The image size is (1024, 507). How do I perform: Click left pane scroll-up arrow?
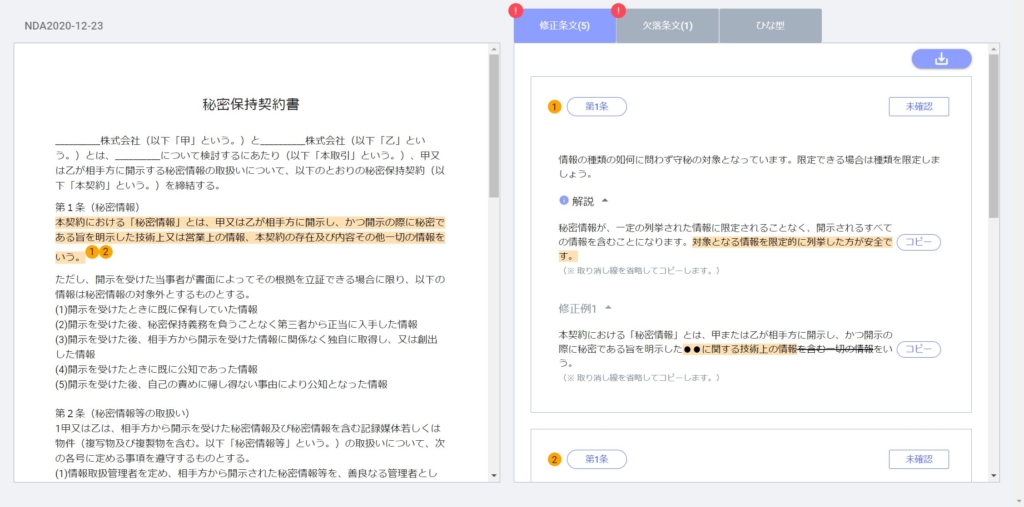click(x=494, y=49)
